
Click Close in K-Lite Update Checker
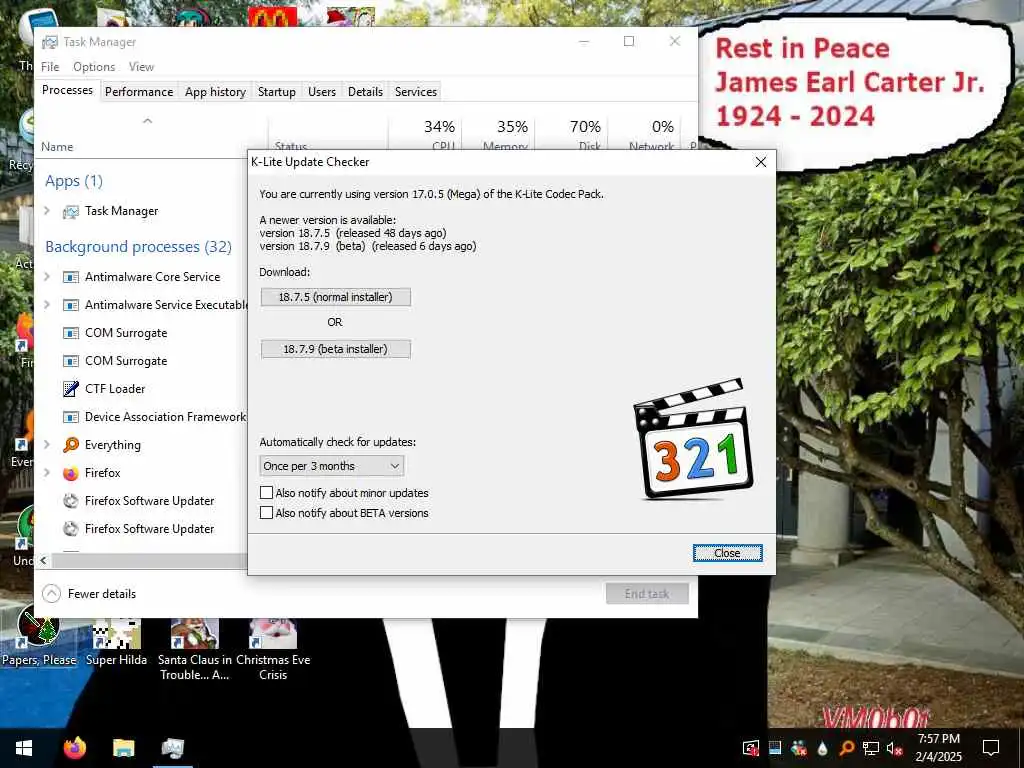[728, 553]
